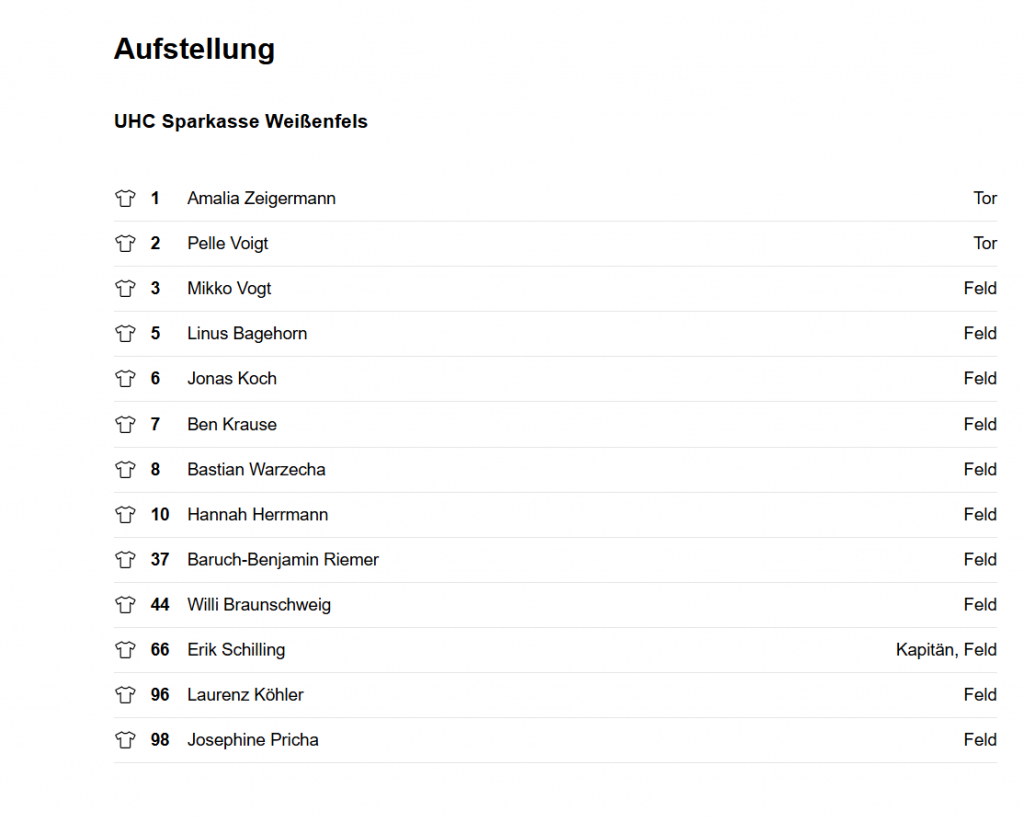Click jersey icon beside Amalia Zeigermann
Screen dimensions: 1024x822
tap(125, 198)
